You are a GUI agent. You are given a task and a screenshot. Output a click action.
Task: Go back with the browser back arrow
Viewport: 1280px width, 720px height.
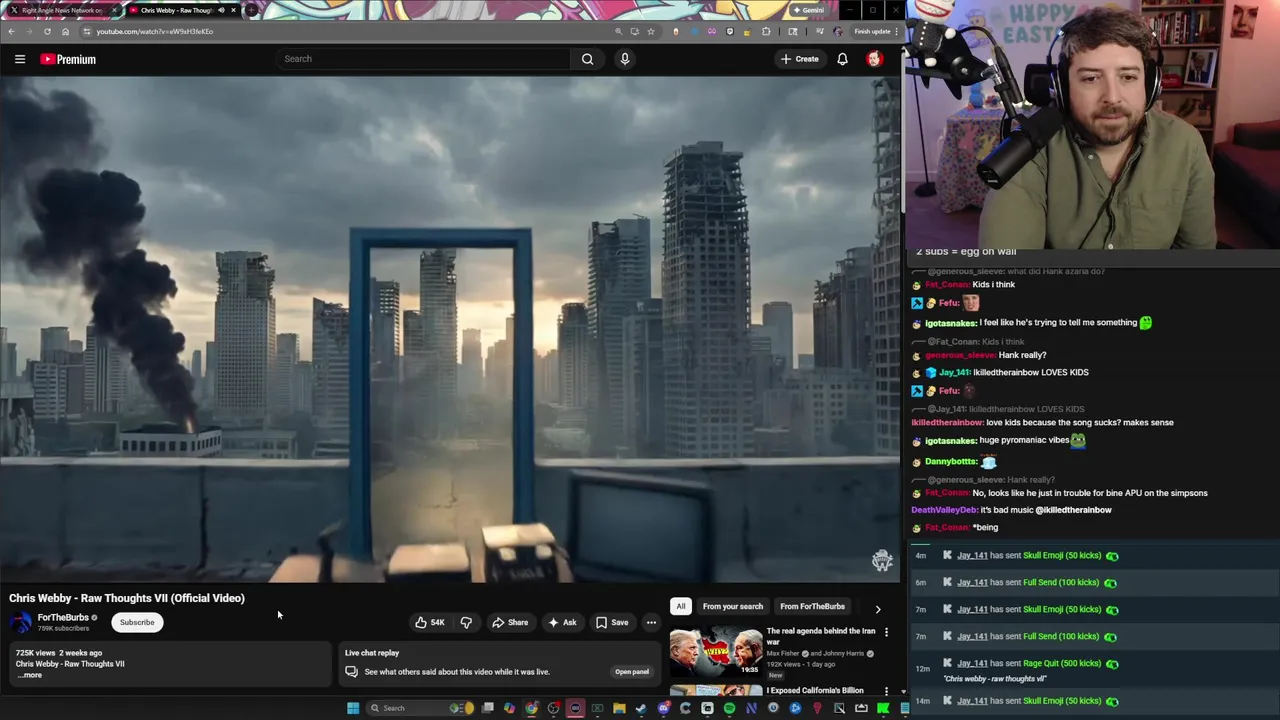[x=11, y=31]
